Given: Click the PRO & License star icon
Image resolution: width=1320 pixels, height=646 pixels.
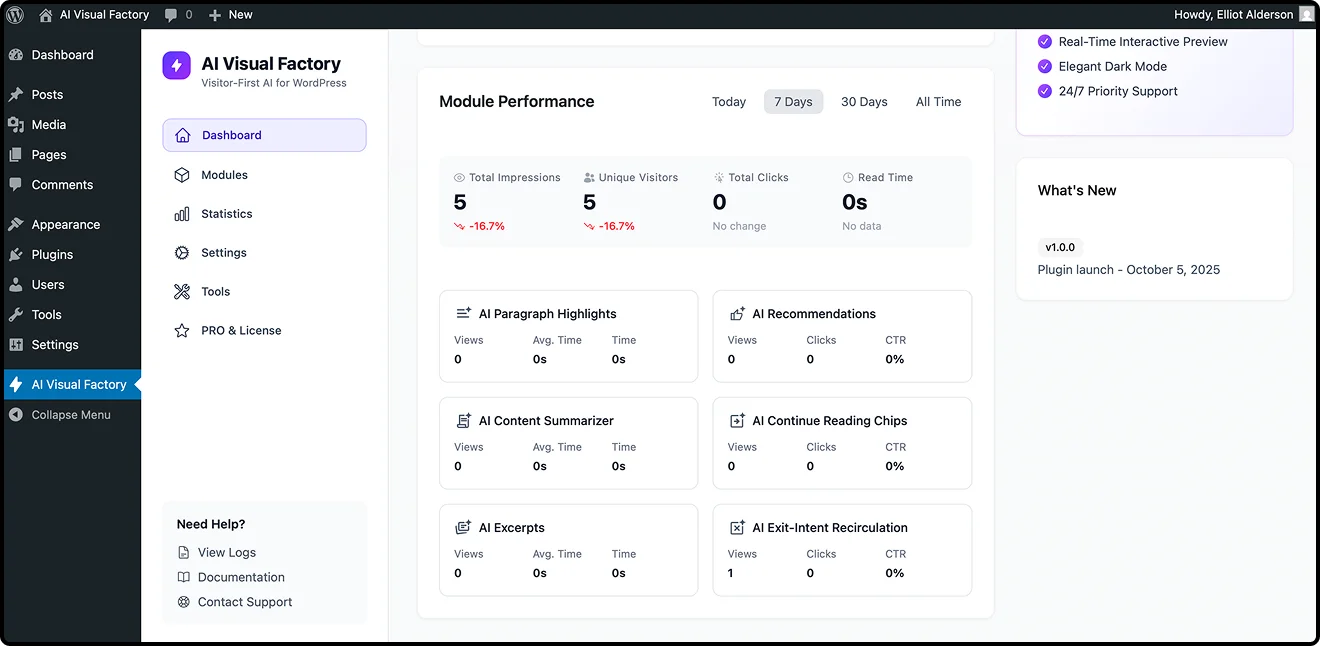Looking at the screenshot, I should [x=182, y=331].
